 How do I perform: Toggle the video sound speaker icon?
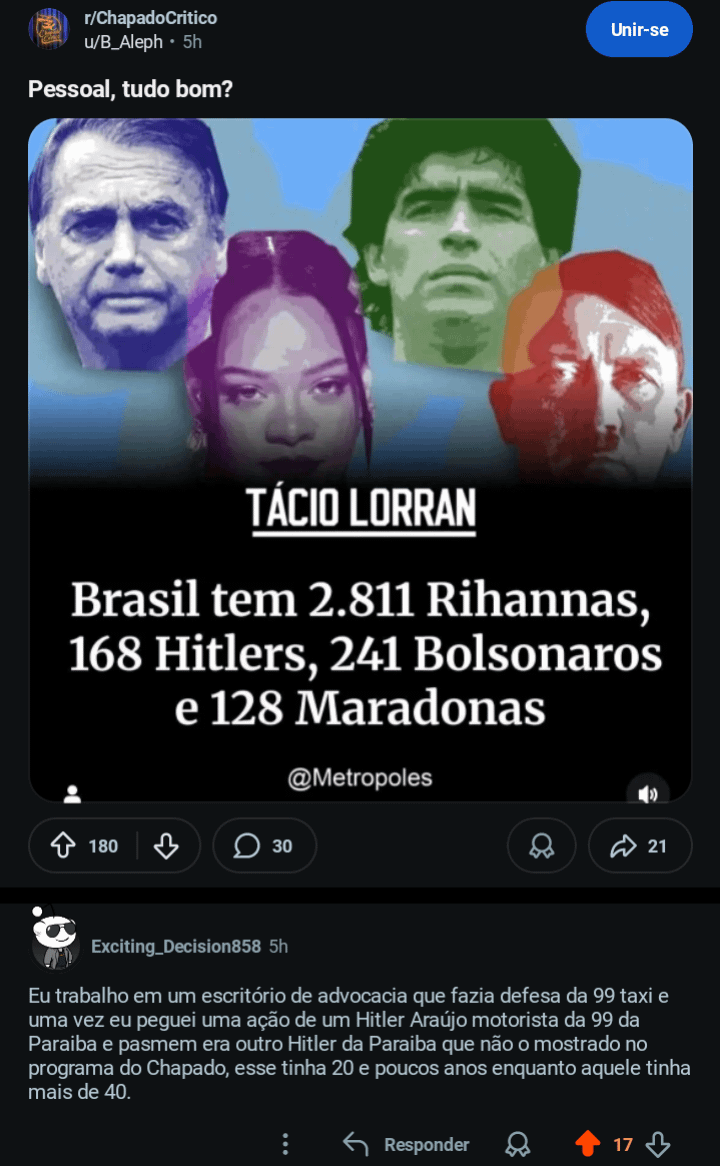[648, 794]
